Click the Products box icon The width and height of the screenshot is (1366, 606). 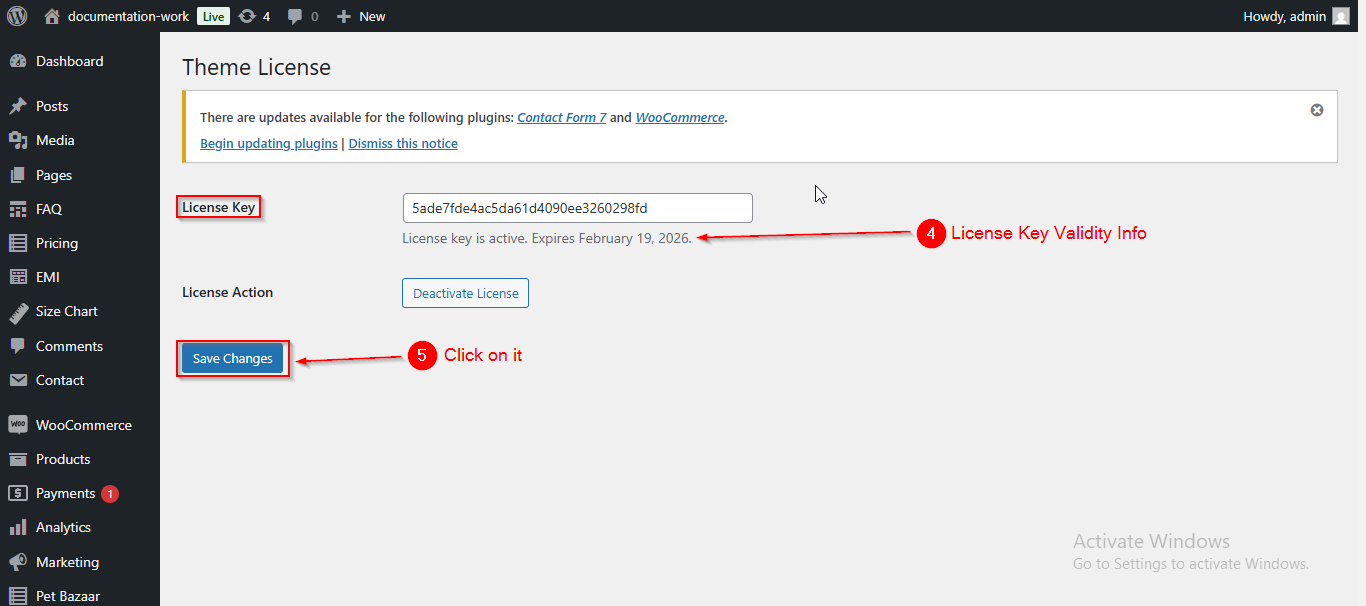click(x=18, y=459)
